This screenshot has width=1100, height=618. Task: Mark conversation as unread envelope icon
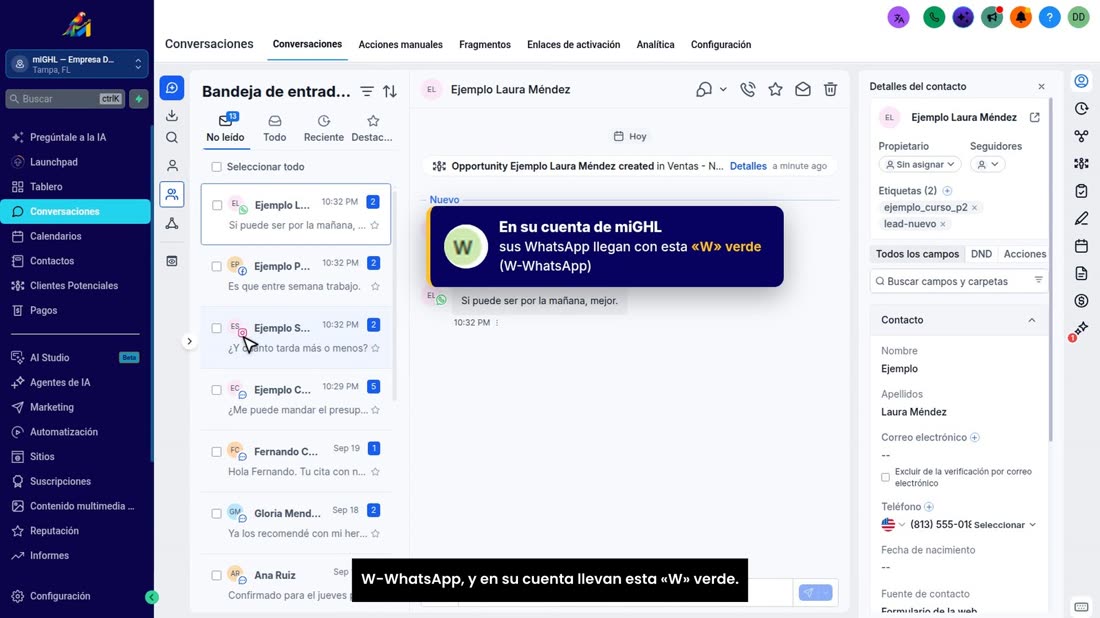(x=803, y=89)
